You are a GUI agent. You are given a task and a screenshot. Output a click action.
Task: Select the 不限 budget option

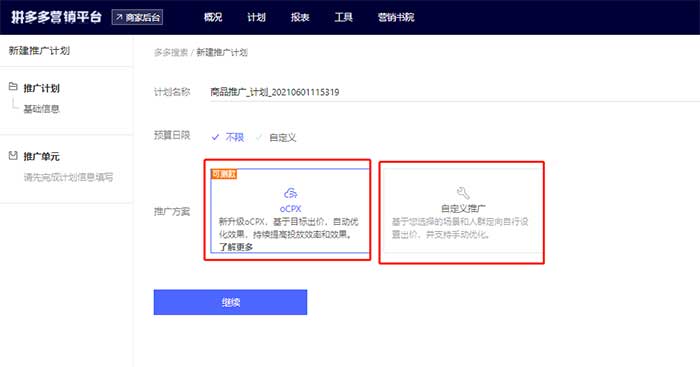pyautogui.click(x=228, y=137)
